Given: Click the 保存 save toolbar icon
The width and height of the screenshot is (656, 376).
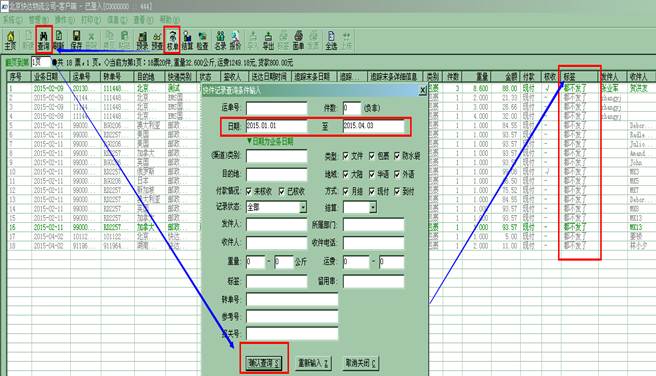Looking at the screenshot, I should click(x=76, y=41).
